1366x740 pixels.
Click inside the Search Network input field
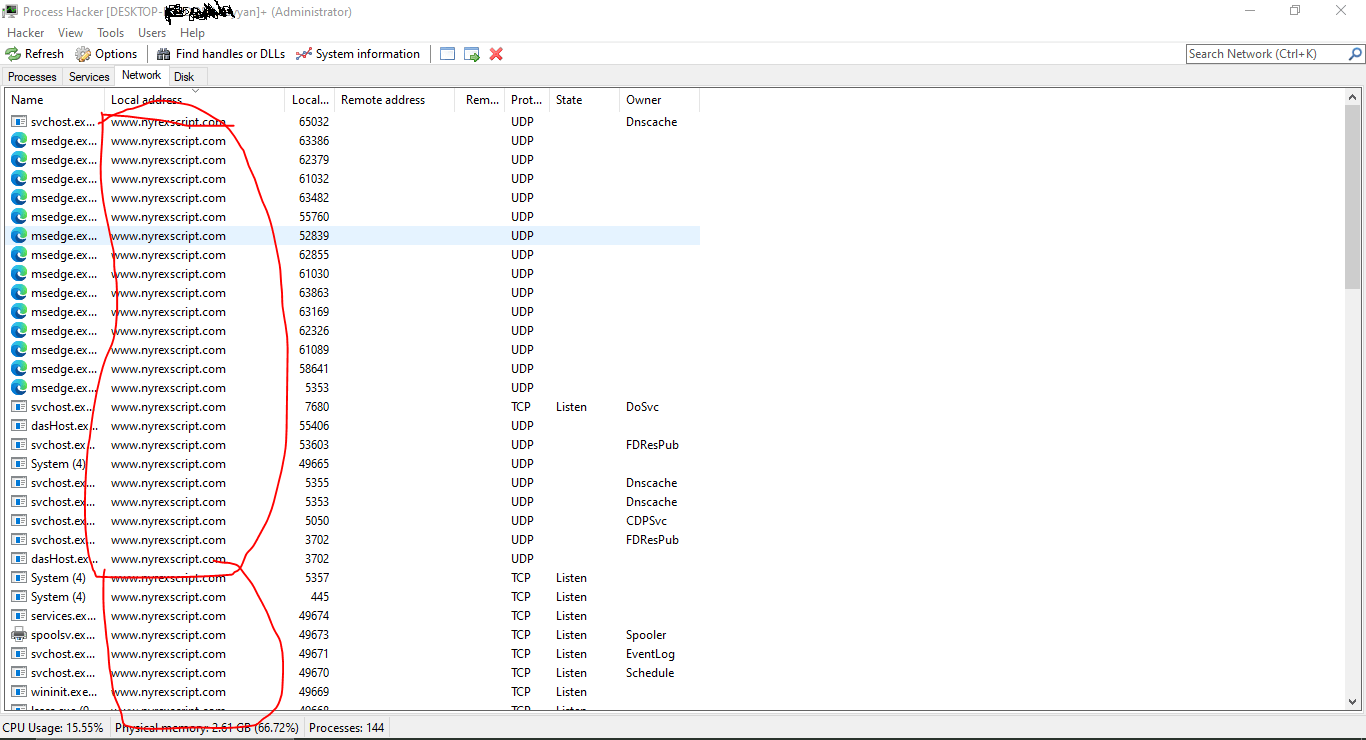coord(1267,54)
